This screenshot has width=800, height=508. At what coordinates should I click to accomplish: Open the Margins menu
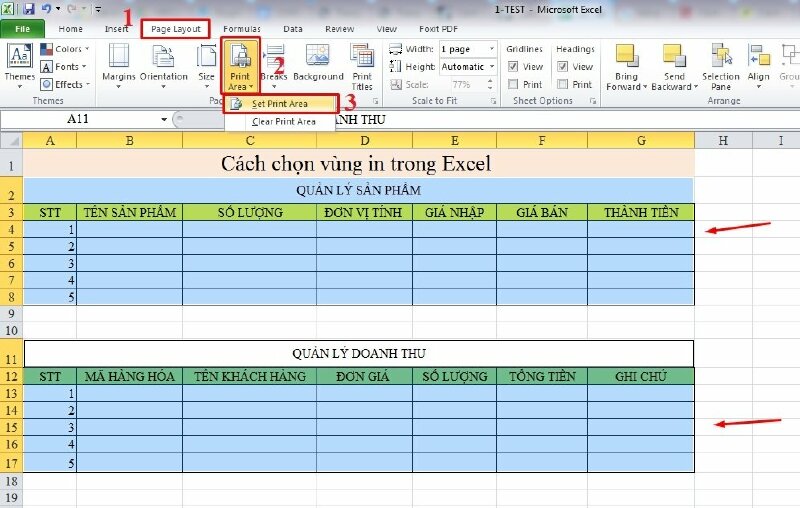[118, 65]
